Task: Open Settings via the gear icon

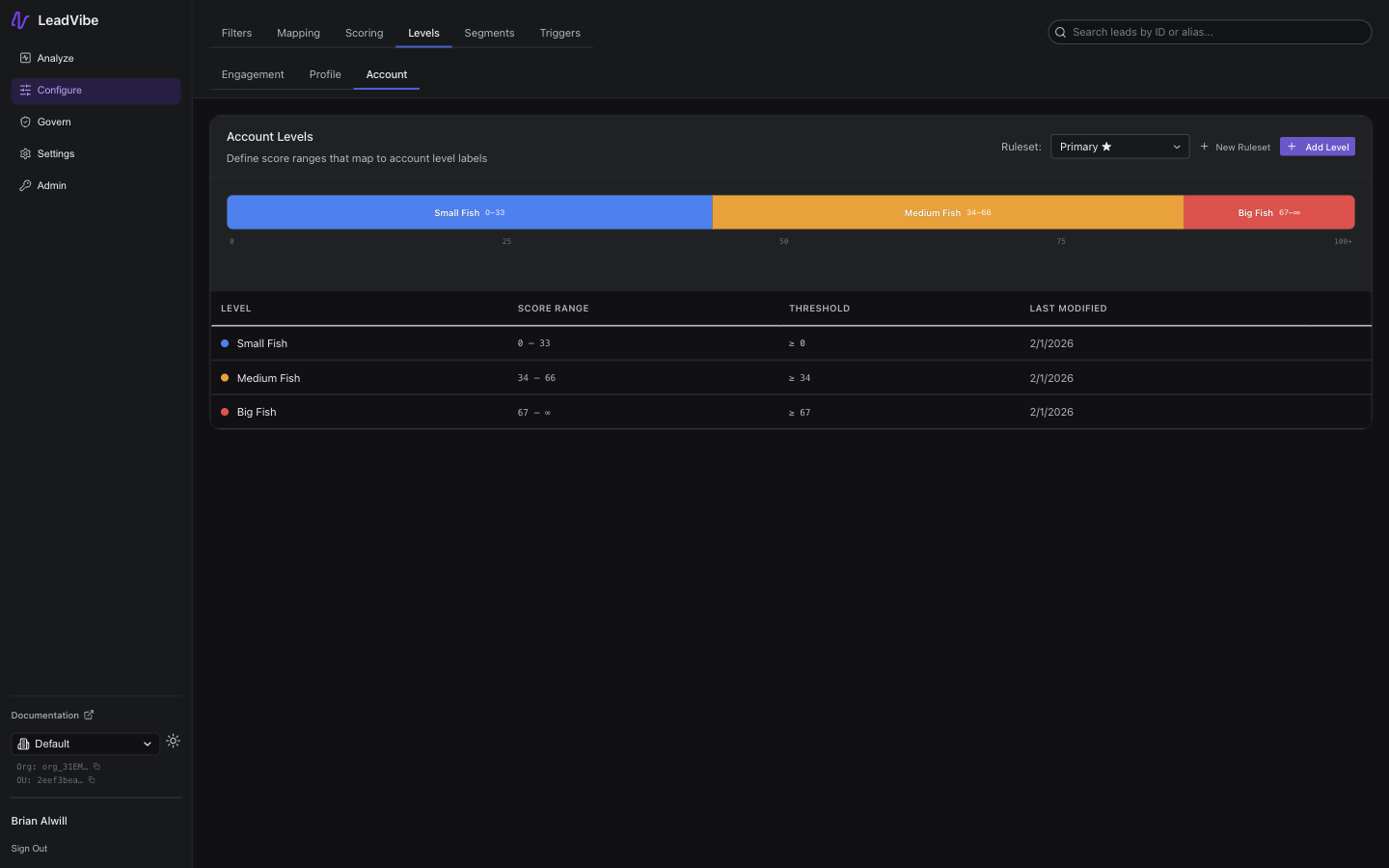Action: (x=25, y=153)
